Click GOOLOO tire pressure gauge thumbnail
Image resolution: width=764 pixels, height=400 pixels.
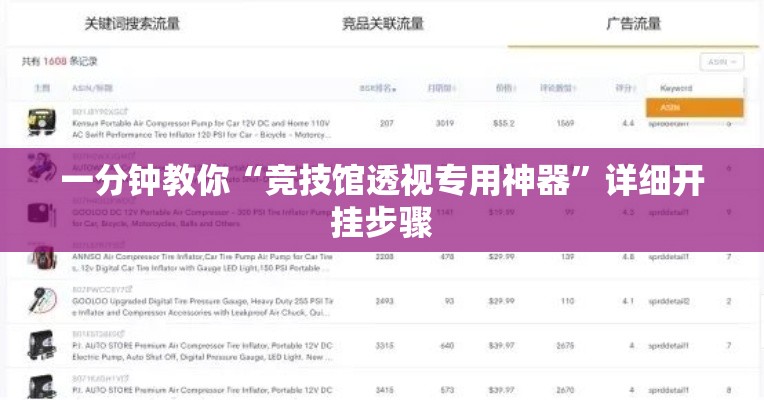41,300
